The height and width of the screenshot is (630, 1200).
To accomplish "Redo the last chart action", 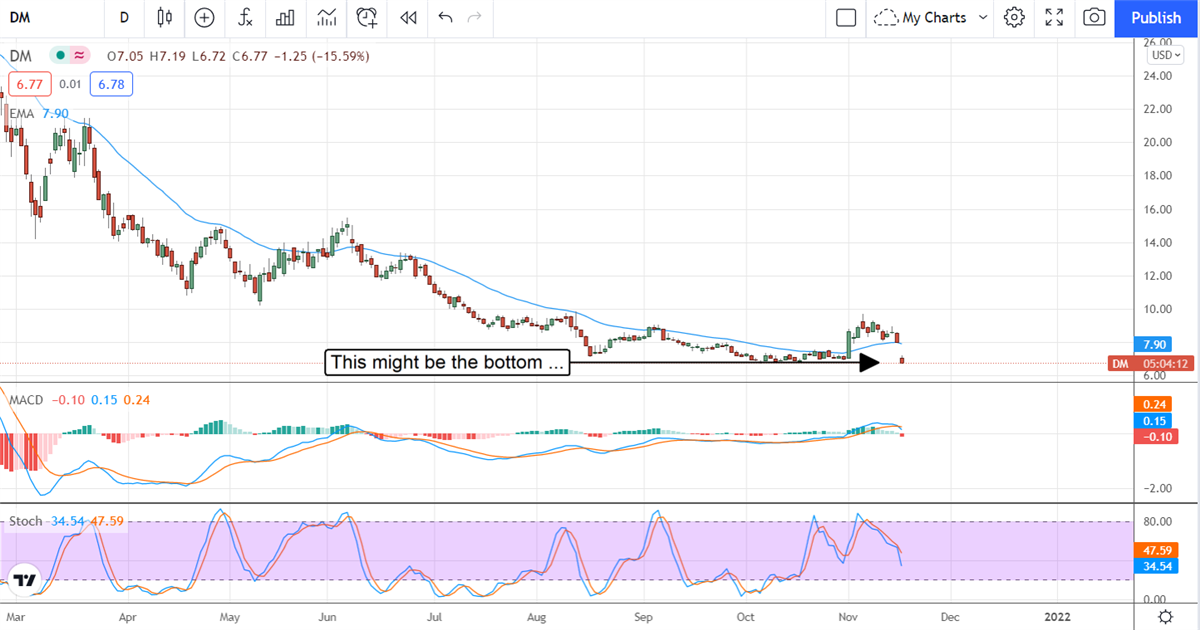I will pyautogui.click(x=474, y=17).
